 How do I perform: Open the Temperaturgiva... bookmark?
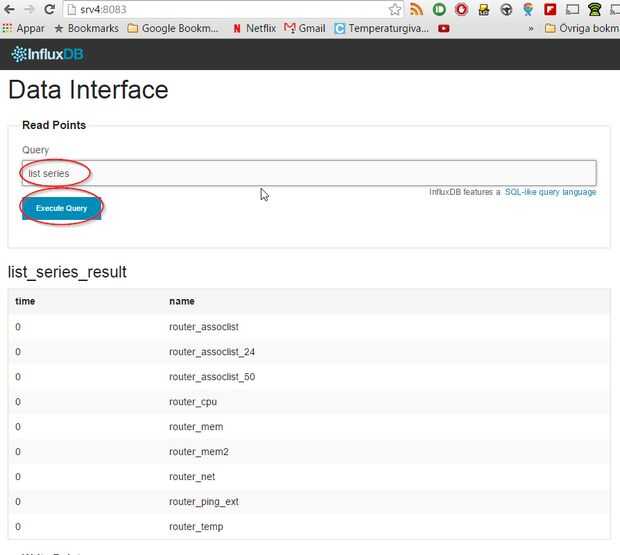pyautogui.click(x=381, y=28)
